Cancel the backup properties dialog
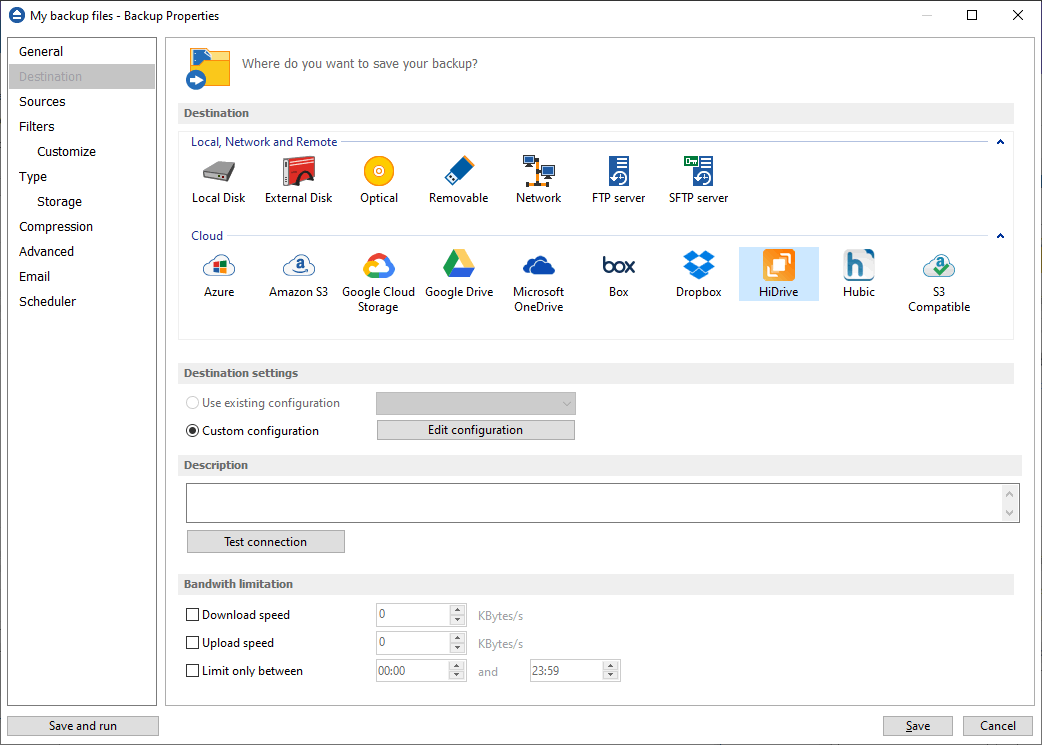 coord(997,726)
